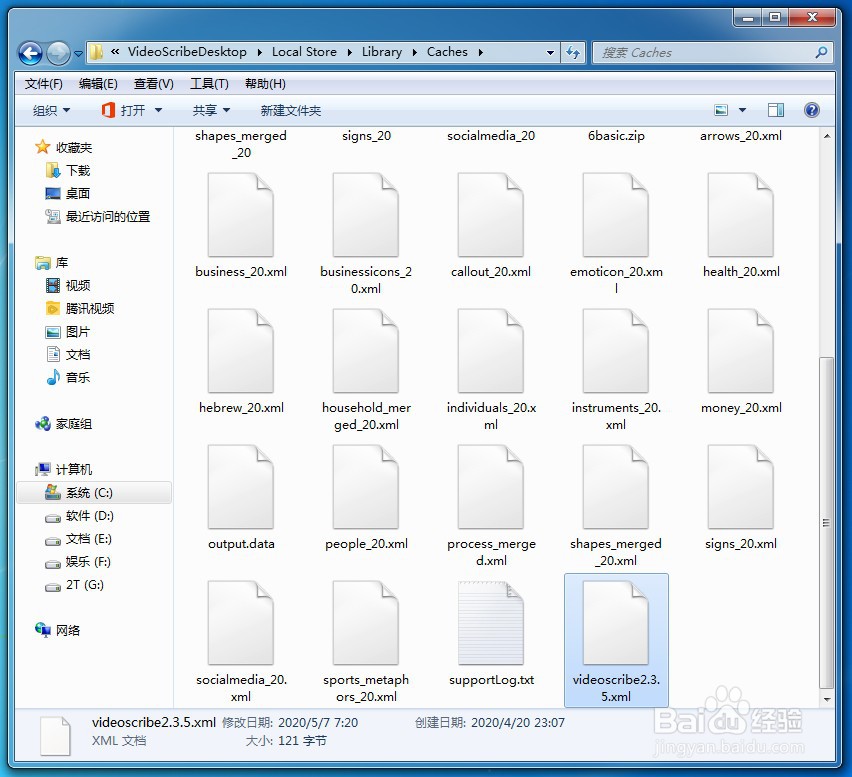Open the view options dropdown arrow
The width and height of the screenshot is (852, 777).
[x=742, y=110]
